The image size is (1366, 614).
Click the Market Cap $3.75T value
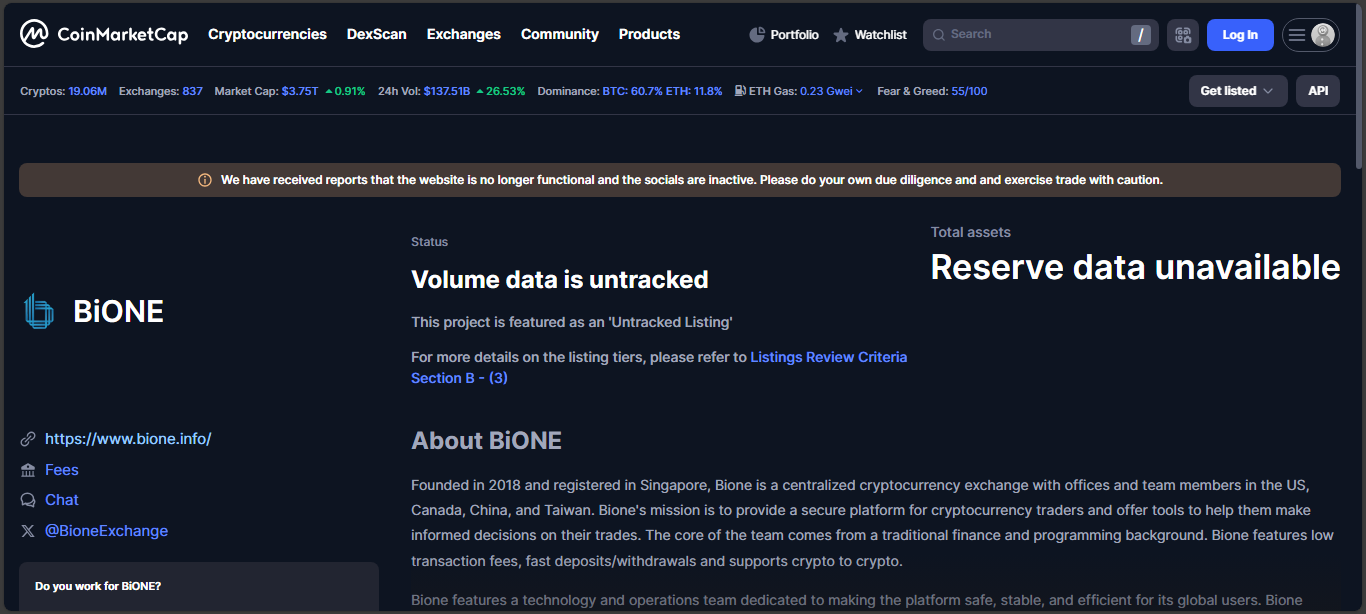300,91
